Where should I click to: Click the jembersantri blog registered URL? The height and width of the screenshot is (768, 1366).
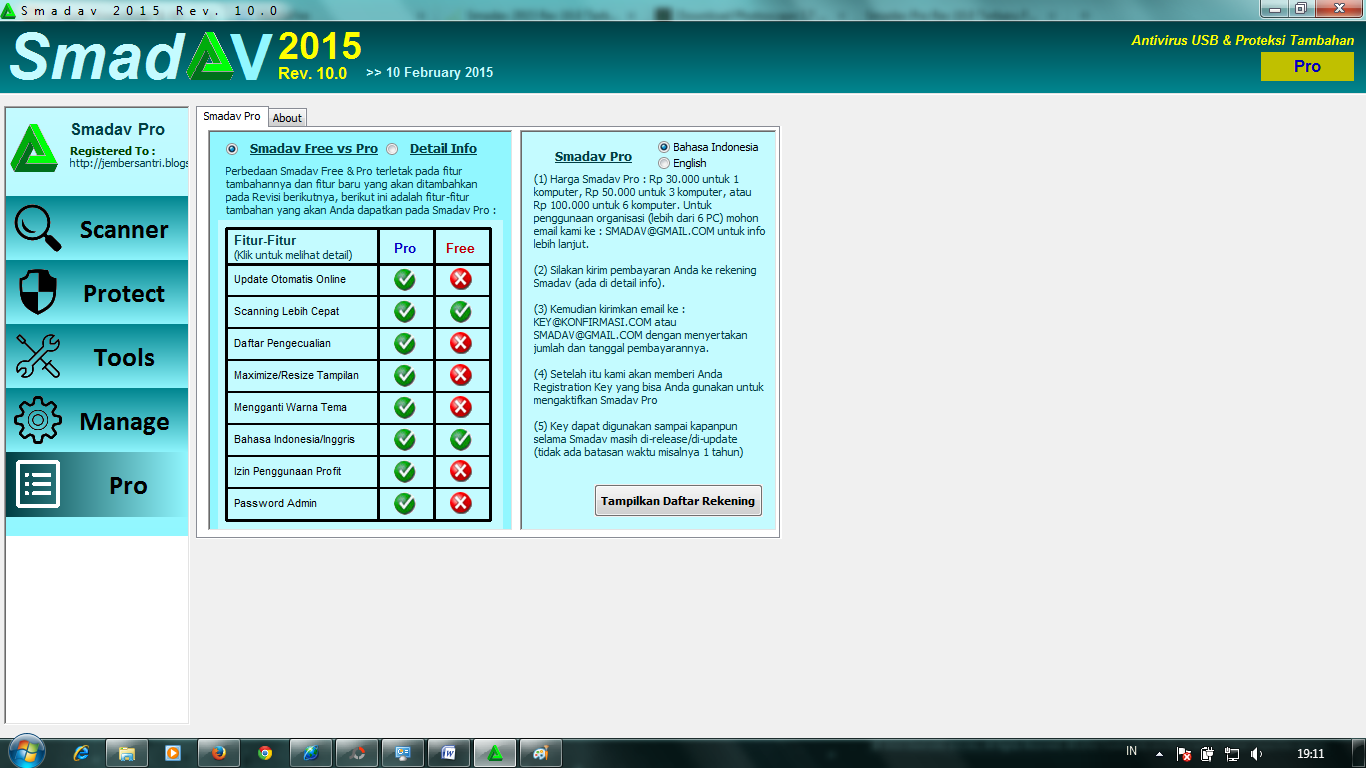(129, 163)
